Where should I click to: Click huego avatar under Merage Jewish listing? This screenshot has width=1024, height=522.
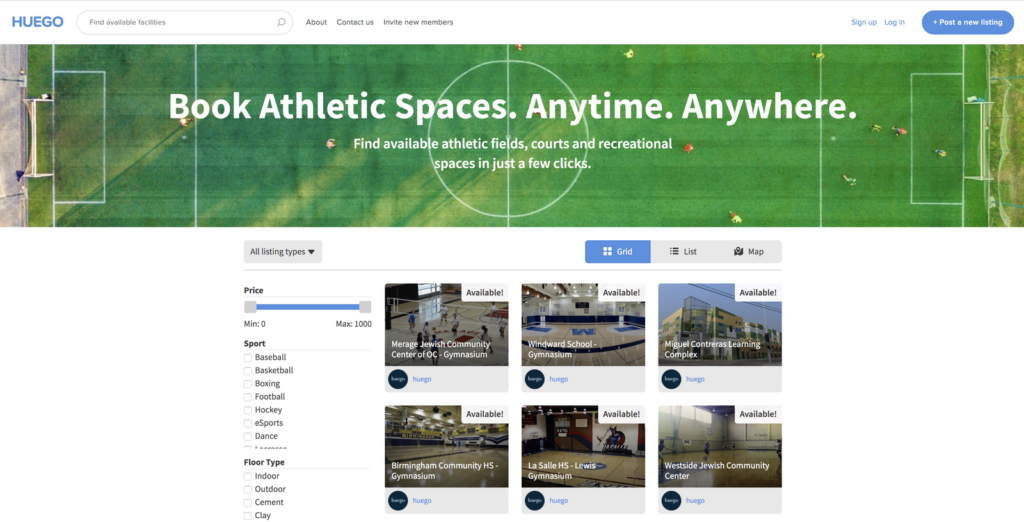(398, 379)
